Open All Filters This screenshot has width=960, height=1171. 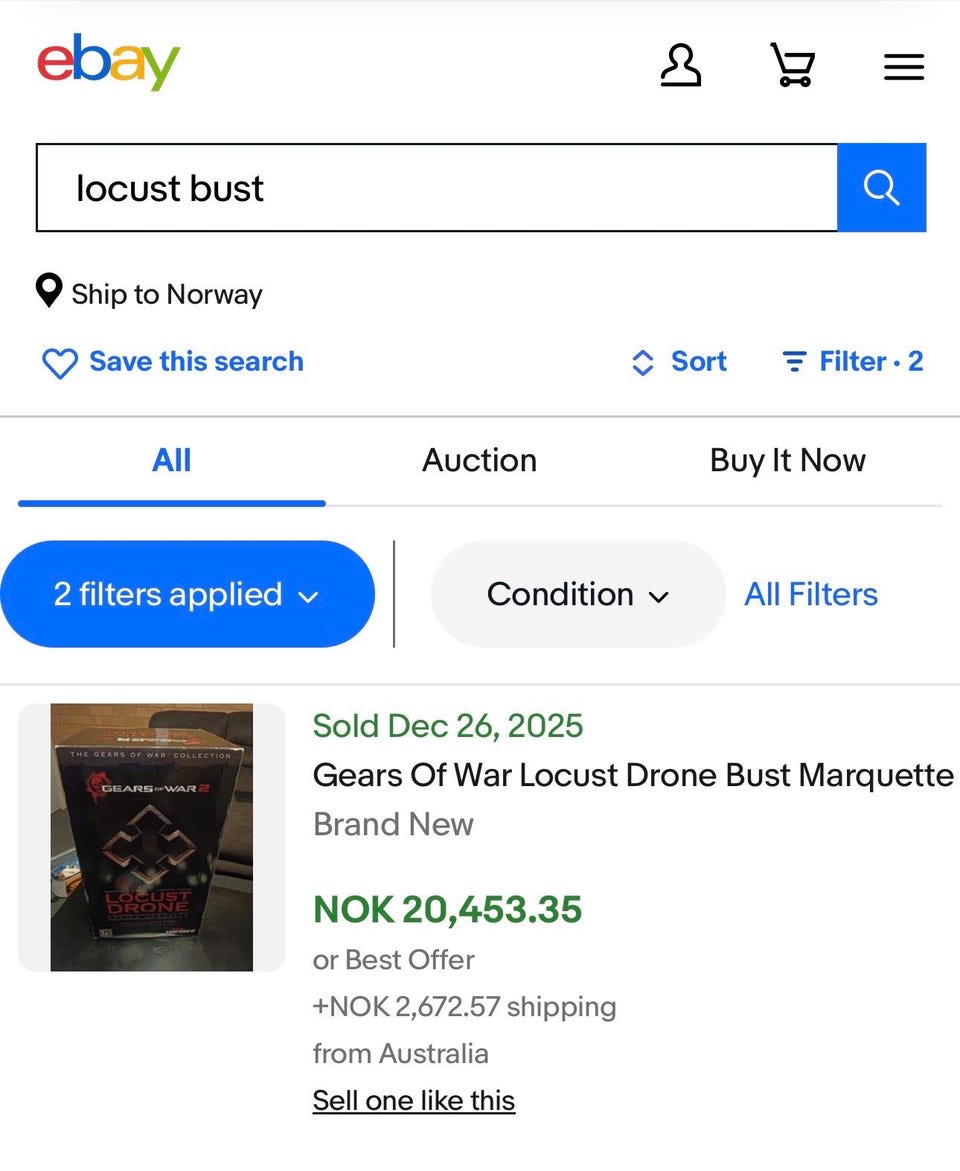811,594
